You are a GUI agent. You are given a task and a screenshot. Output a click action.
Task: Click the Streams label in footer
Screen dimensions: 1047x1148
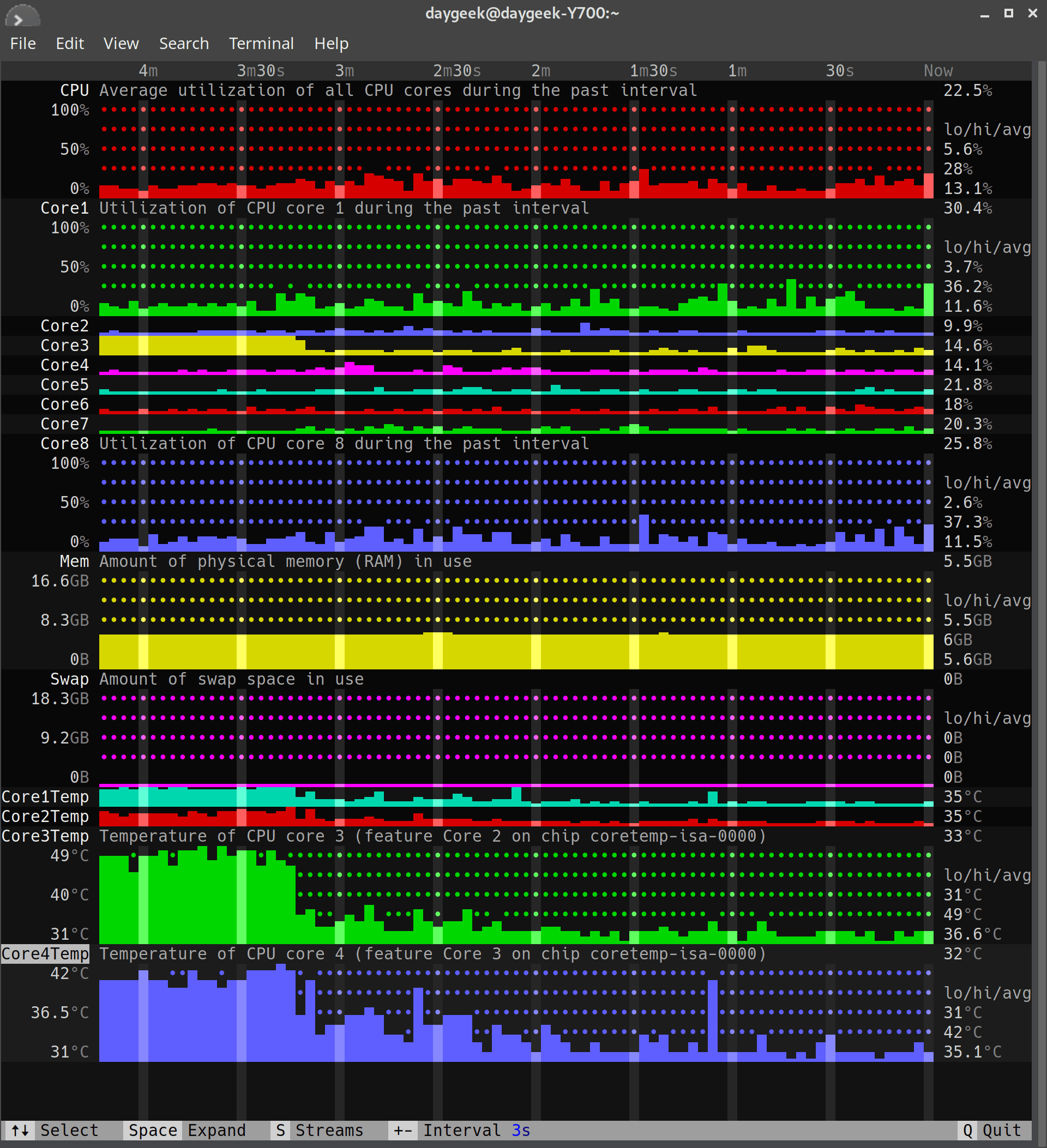coord(329,1130)
